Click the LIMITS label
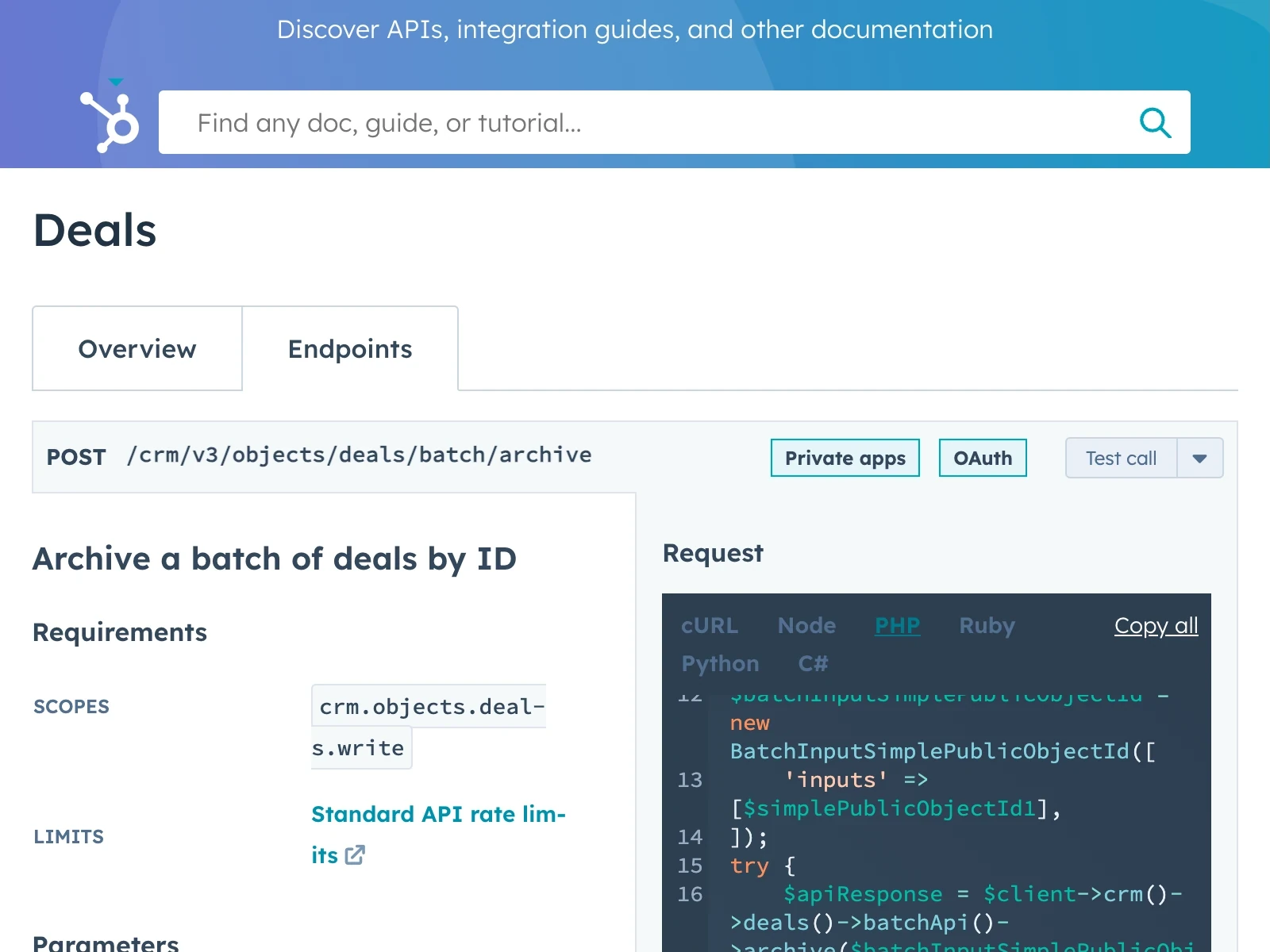The height and width of the screenshot is (952, 1270). point(68,837)
